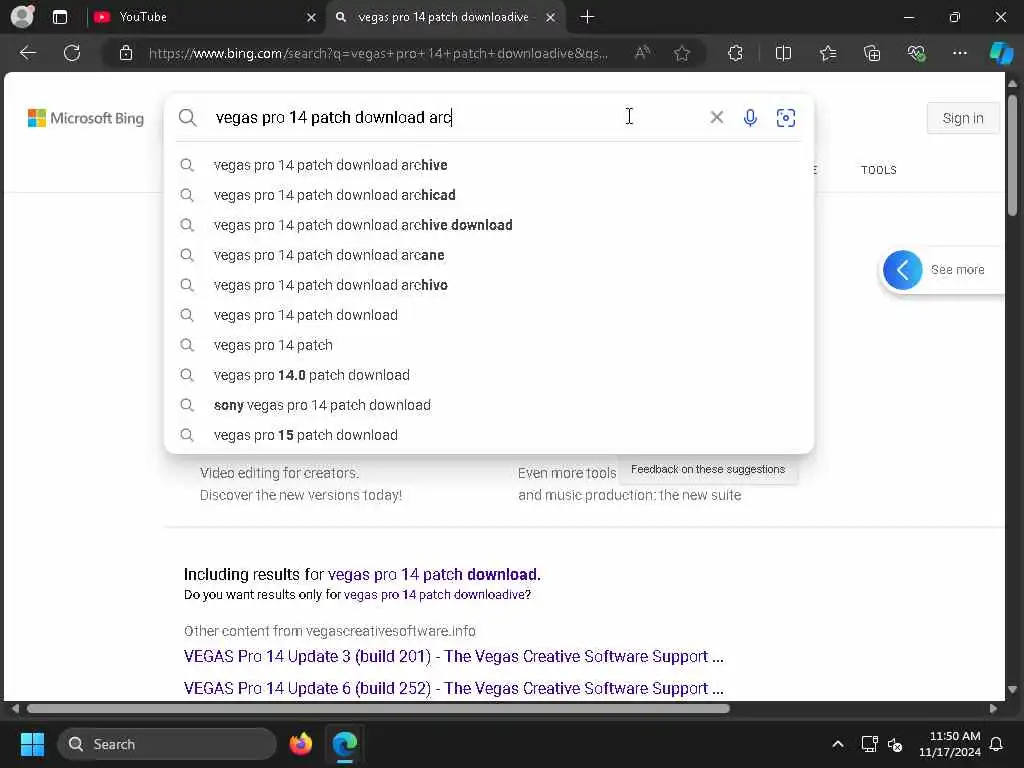
Task: View site info via the lock icon
Action: pyautogui.click(x=126, y=53)
